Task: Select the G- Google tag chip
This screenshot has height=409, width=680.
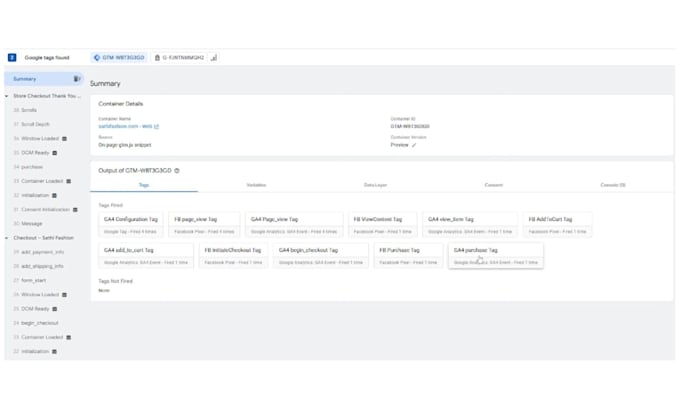Action: coord(179,57)
